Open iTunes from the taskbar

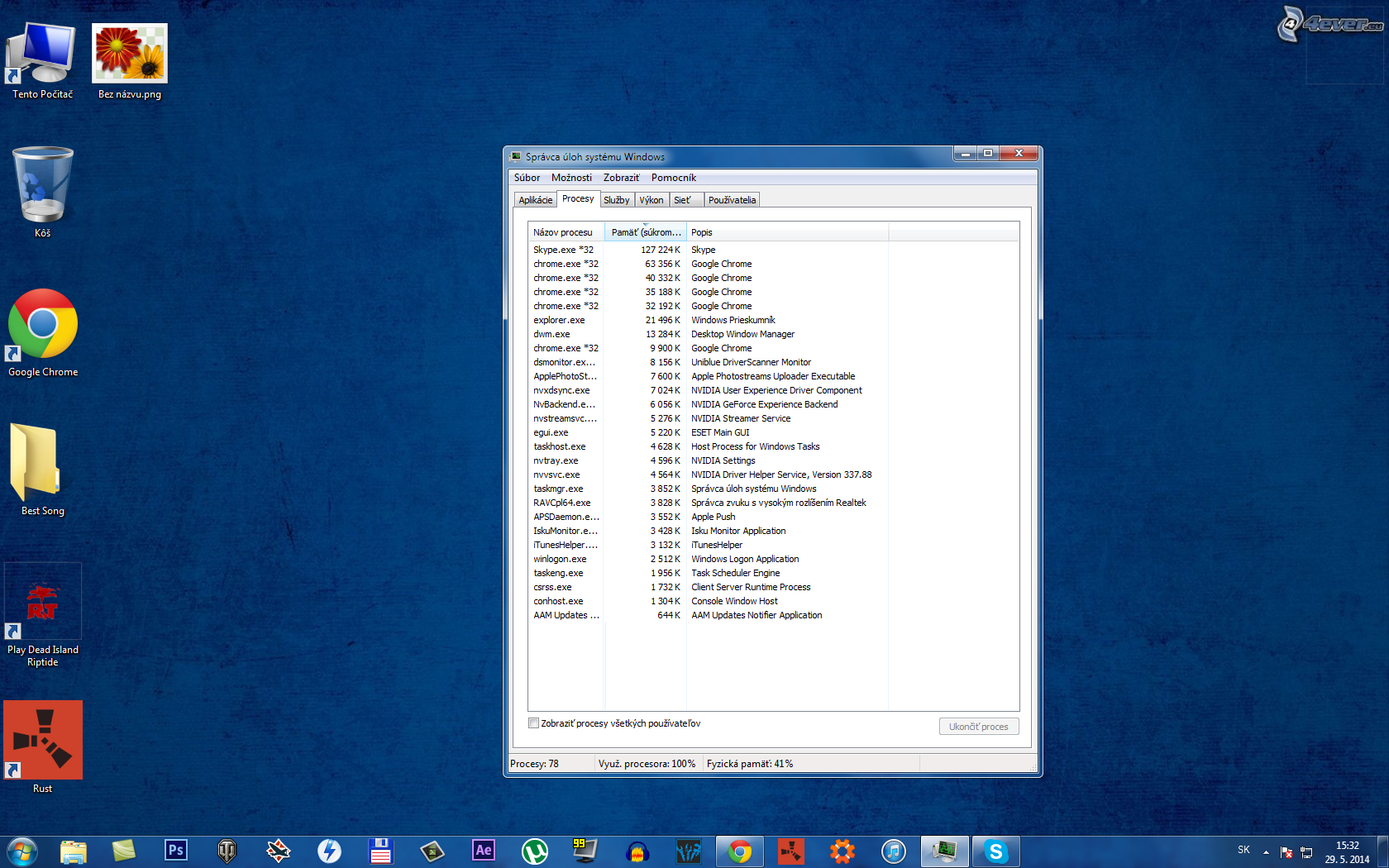pyautogui.click(x=893, y=851)
